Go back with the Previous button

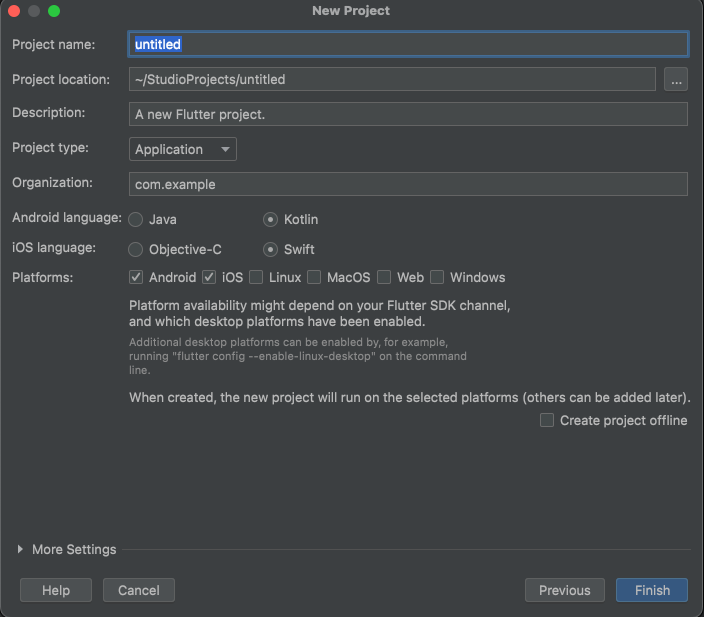(x=565, y=590)
